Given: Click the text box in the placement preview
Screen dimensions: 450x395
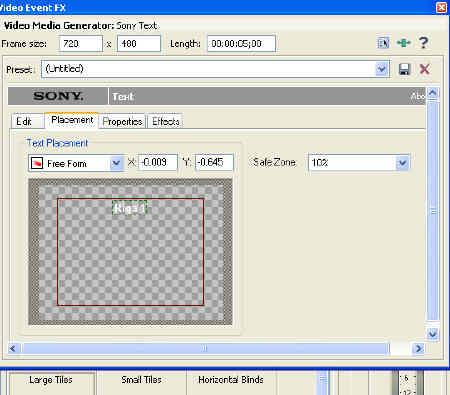Looking at the screenshot, I should click(130, 208).
